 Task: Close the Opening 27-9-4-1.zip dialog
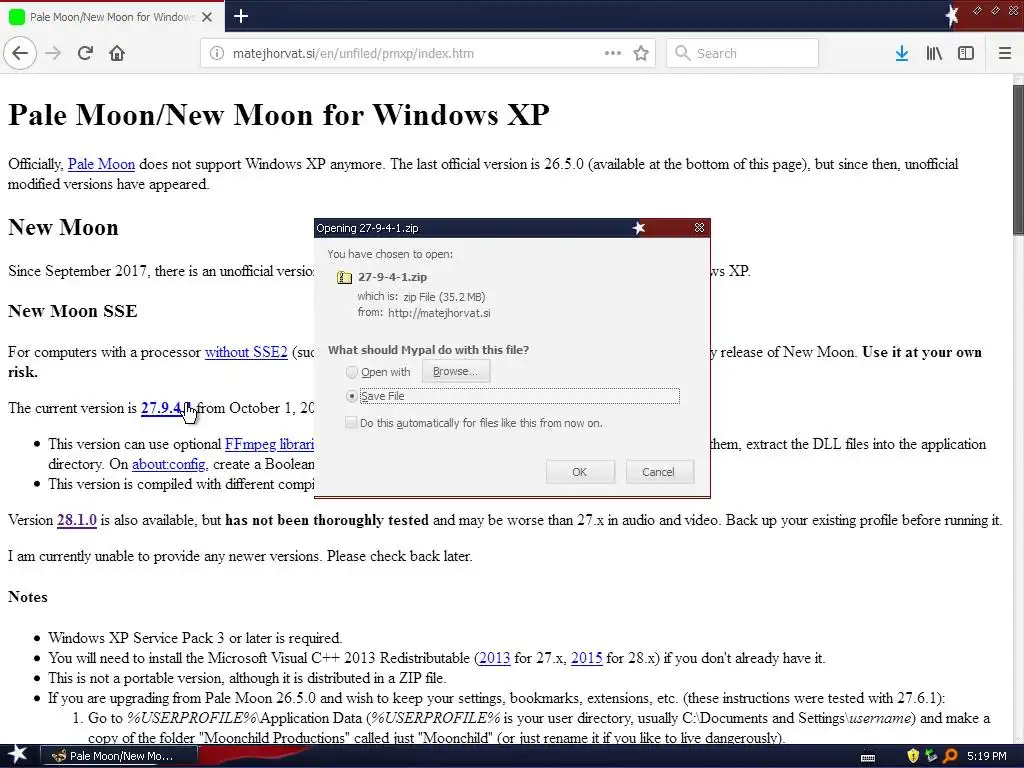coord(699,227)
